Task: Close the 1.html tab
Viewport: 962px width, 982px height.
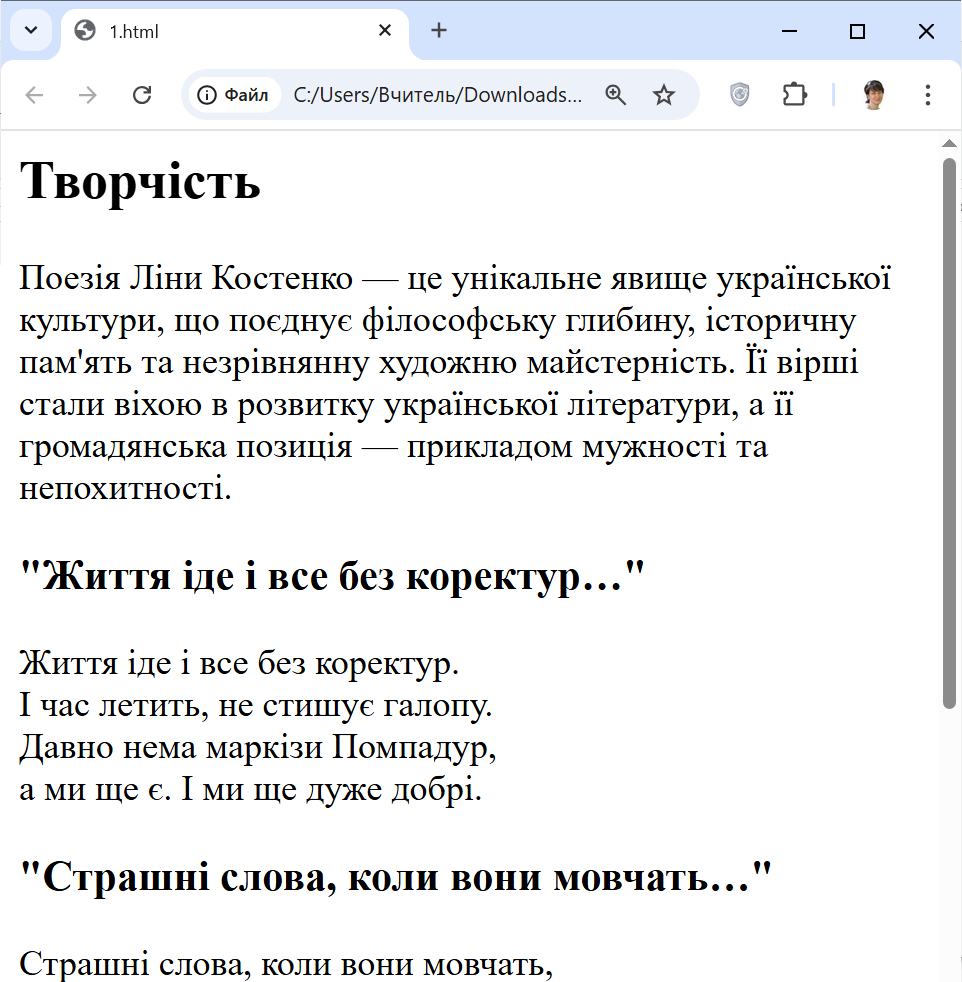Action: pos(385,31)
